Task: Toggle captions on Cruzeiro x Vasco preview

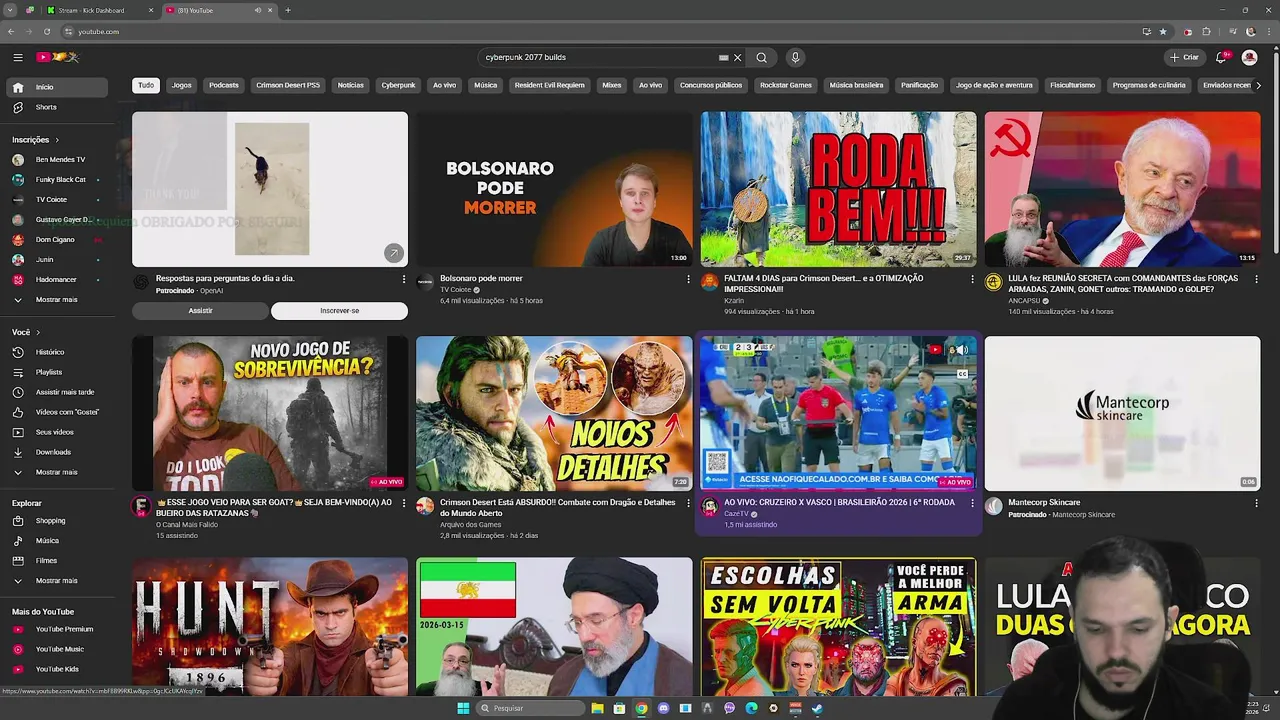Action: pyautogui.click(x=962, y=374)
